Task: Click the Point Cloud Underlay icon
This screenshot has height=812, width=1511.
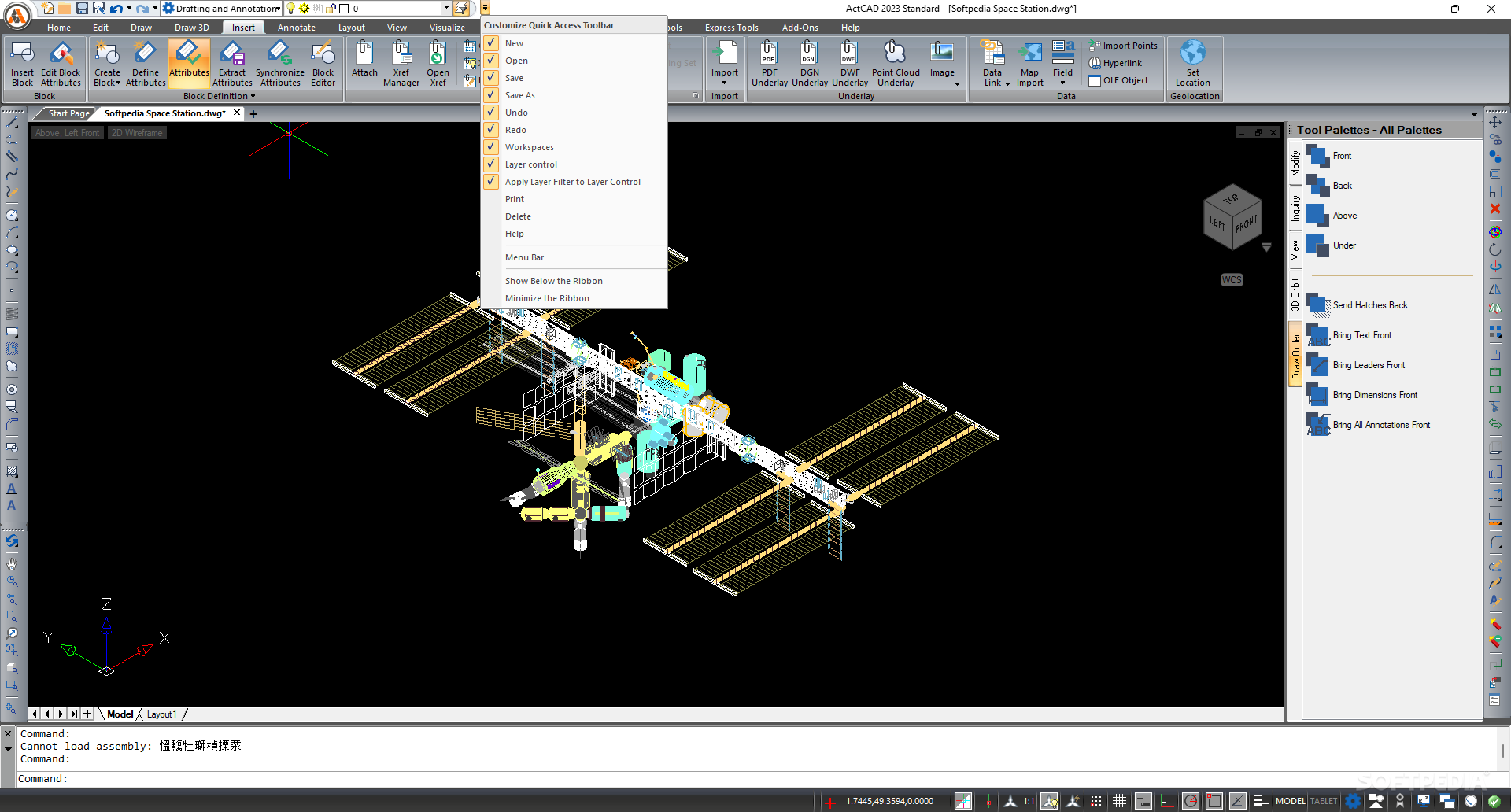Action: (x=896, y=63)
